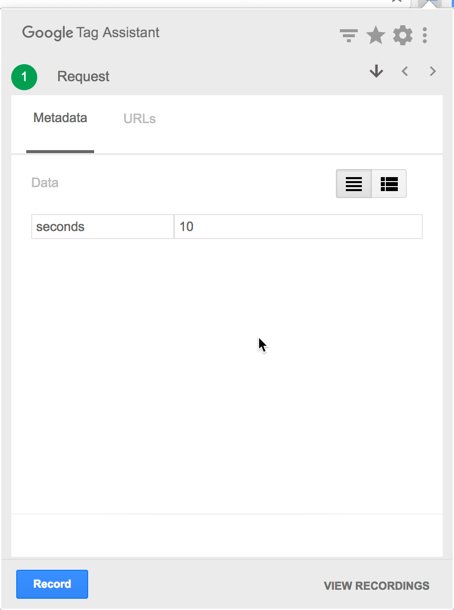Click the down arrow next to Request

point(376,71)
